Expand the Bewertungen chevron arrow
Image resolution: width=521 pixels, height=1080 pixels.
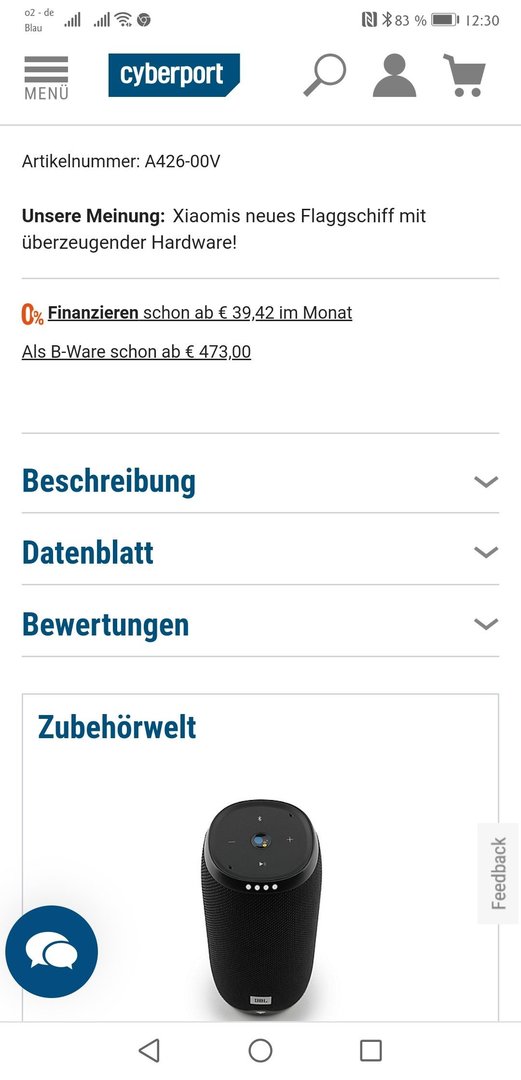486,624
